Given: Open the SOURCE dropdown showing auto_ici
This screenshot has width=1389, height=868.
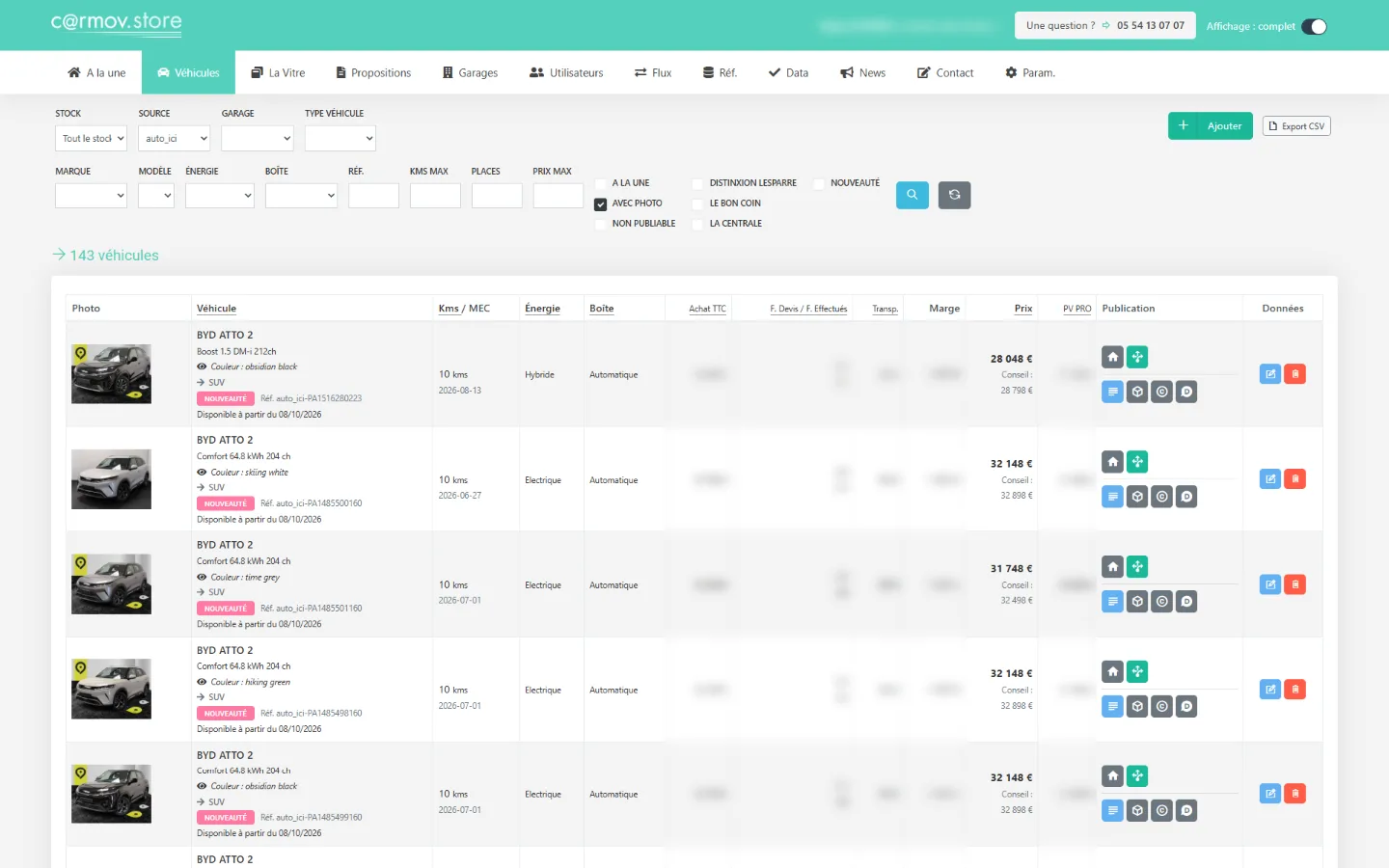Looking at the screenshot, I should [x=174, y=139].
